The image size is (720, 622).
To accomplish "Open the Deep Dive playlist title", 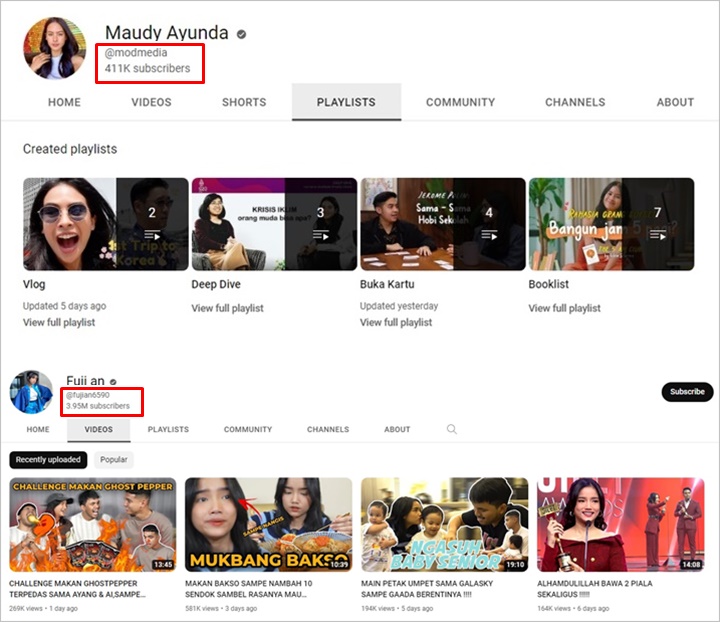I will coord(216,285).
